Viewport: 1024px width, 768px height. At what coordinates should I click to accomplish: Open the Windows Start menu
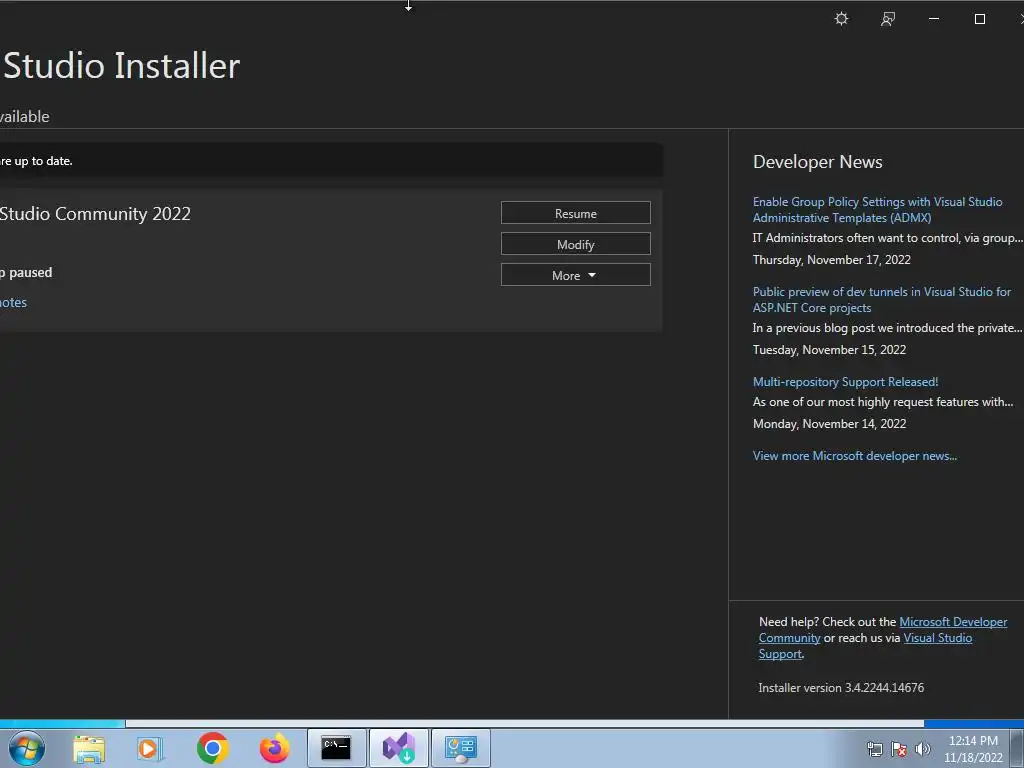click(26, 748)
